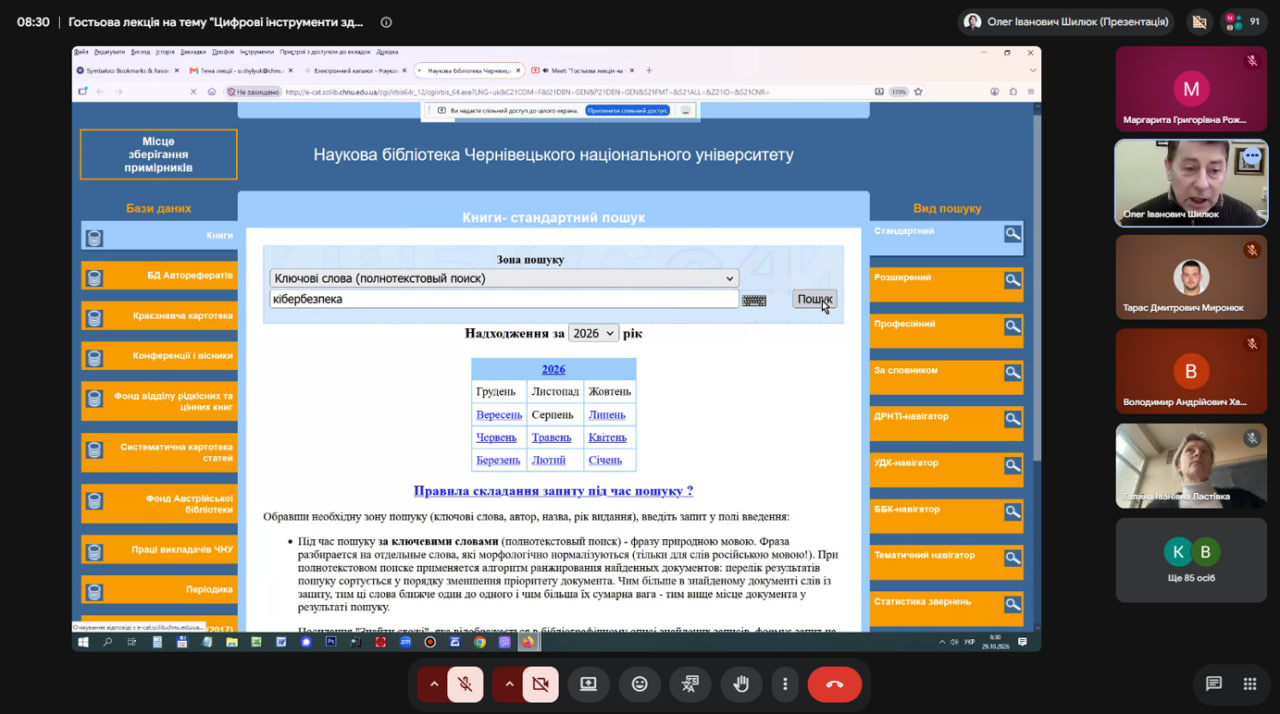Open the on-screen keyboard icon beside search field
Image resolution: width=1280 pixels, height=714 pixels.
coord(754,300)
